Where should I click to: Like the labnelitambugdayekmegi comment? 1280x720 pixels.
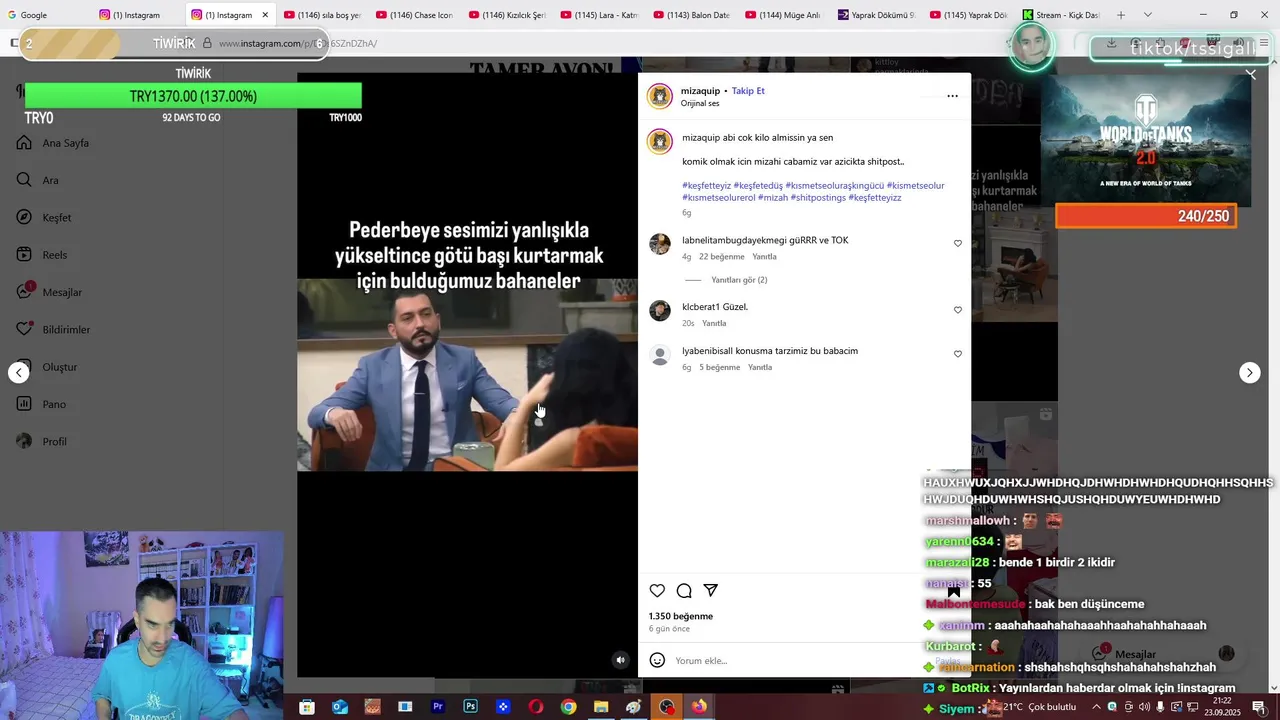(x=958, y=243)
